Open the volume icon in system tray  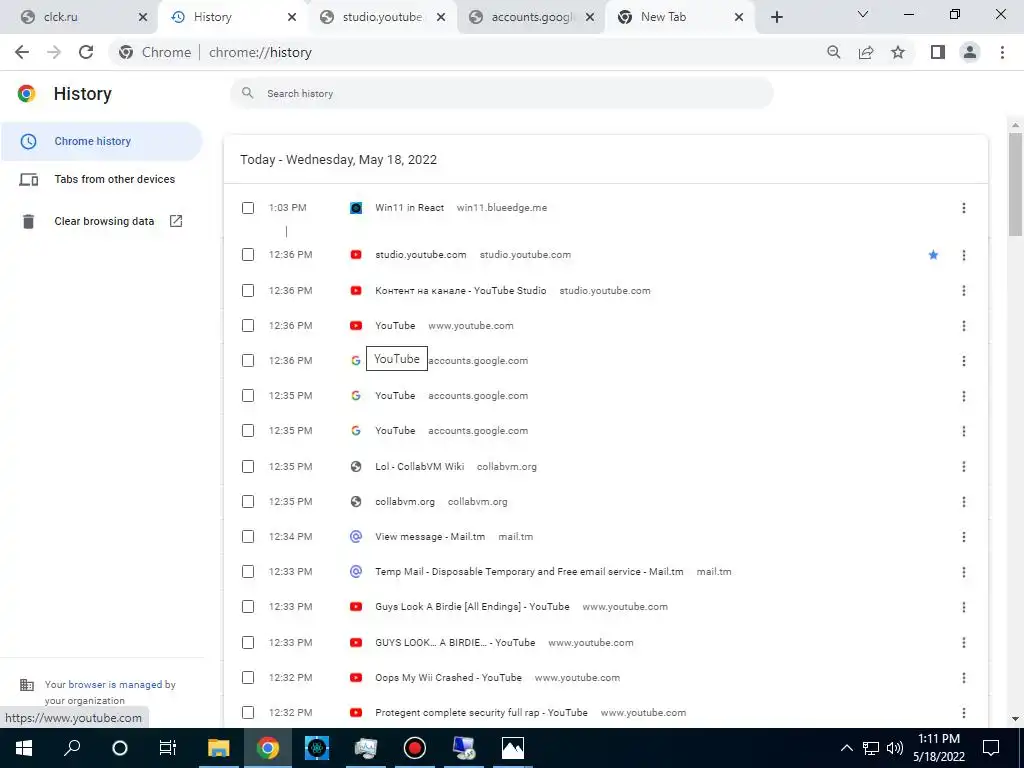[895, 748]
